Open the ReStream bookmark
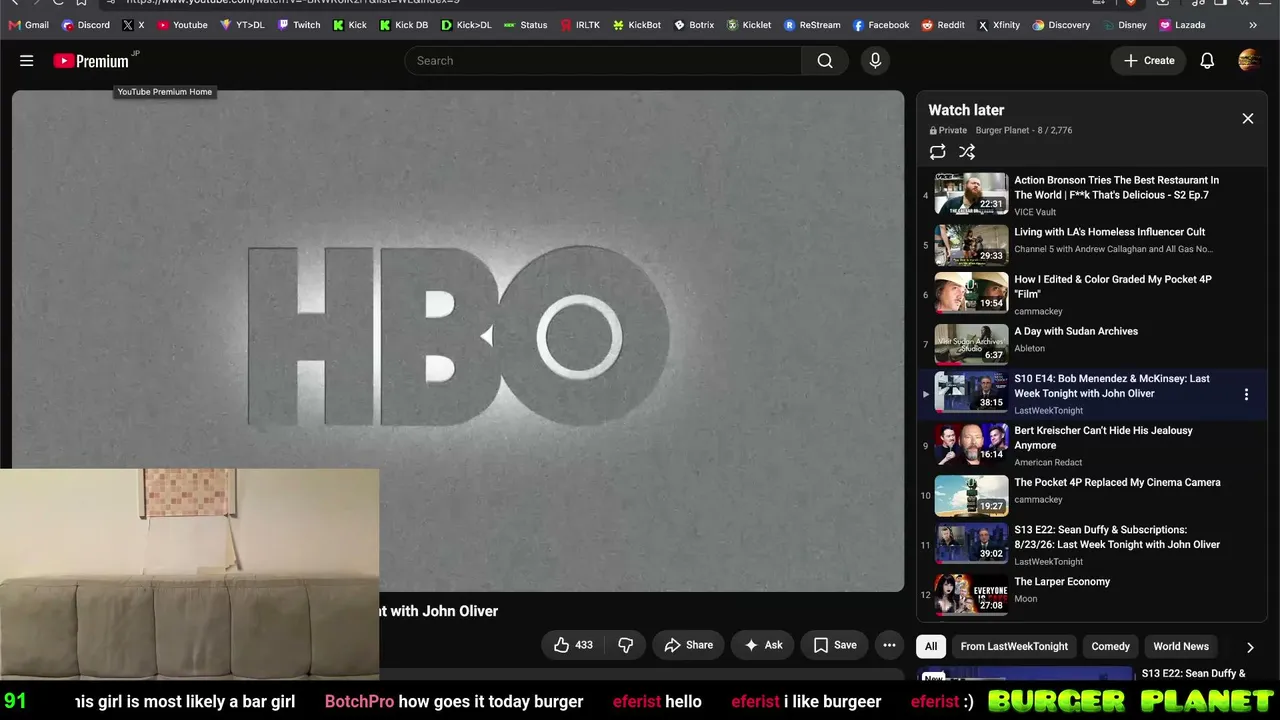 [x=812, y=25]
